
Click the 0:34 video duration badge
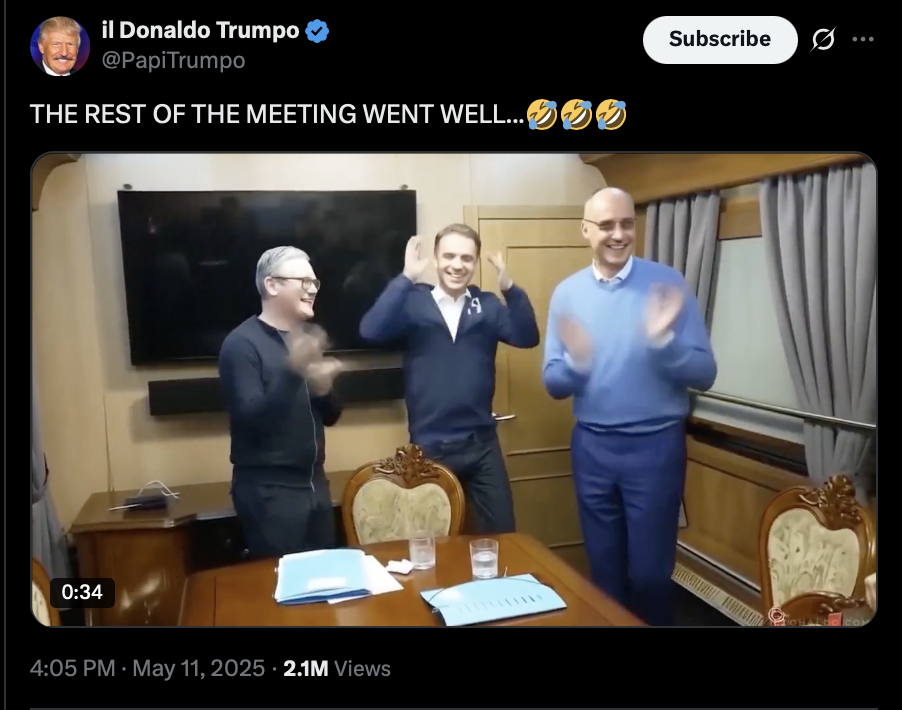82,592
